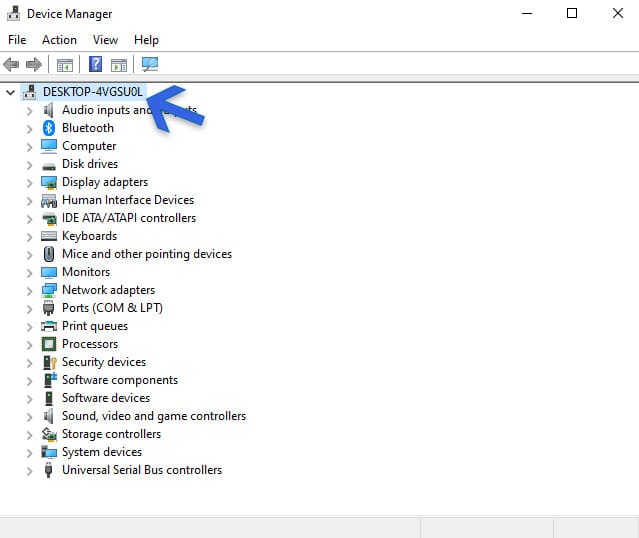This screenshot has width=639, height=538.
Task: Select the Display adapters label
Action: [x=105, y=182]
